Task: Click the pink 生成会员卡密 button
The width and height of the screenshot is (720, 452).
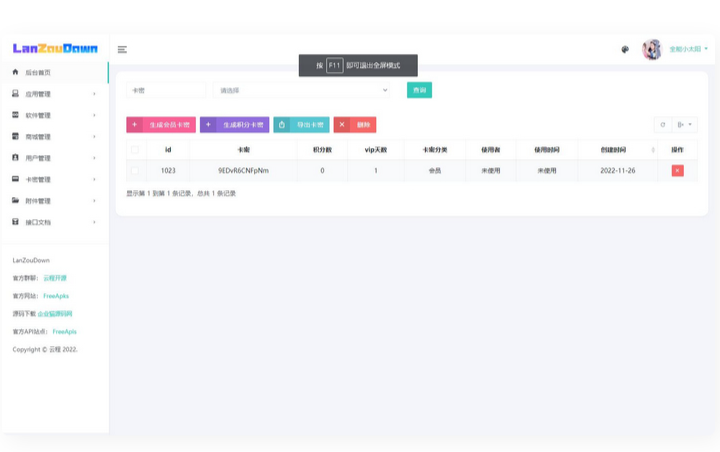Action: pos(161,124)
